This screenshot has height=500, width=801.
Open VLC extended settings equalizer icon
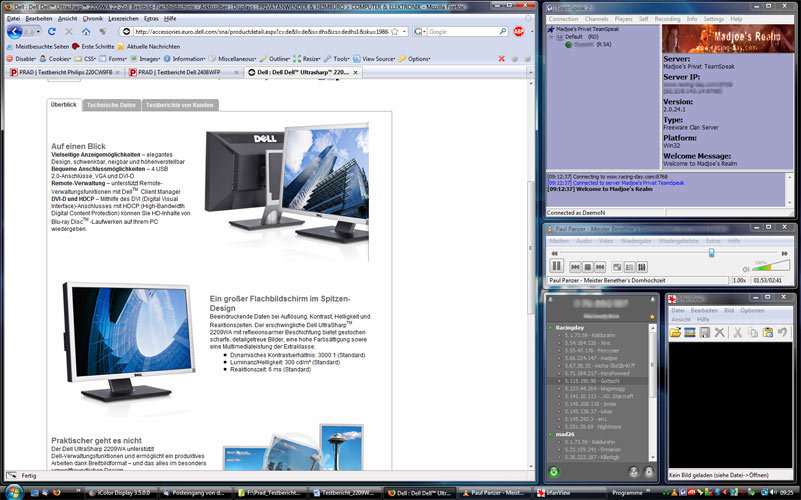pos(642,267)
